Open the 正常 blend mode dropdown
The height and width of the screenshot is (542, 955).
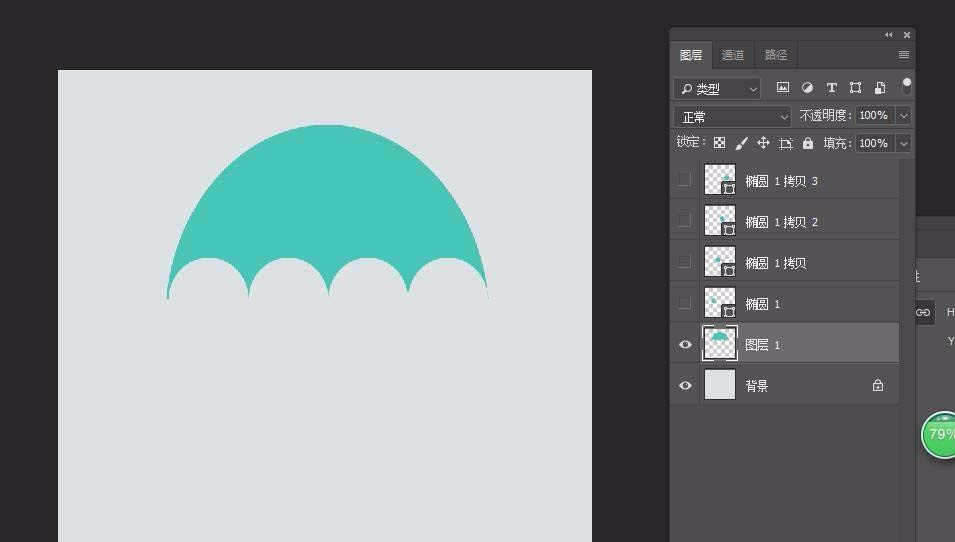tap(732, 116)
